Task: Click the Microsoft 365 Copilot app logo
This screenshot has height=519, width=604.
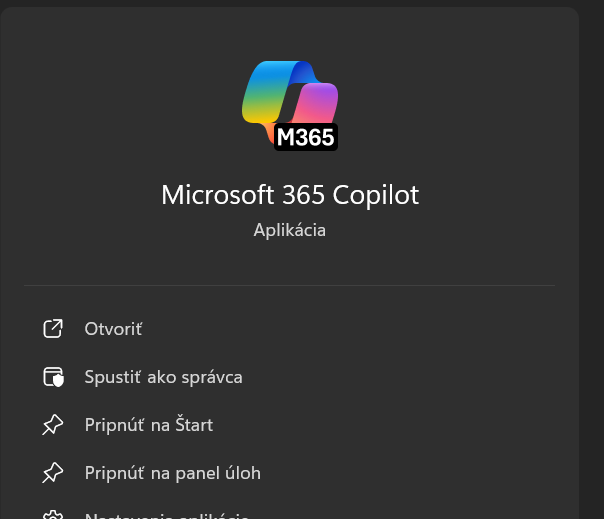Action: tap(289, 98)
